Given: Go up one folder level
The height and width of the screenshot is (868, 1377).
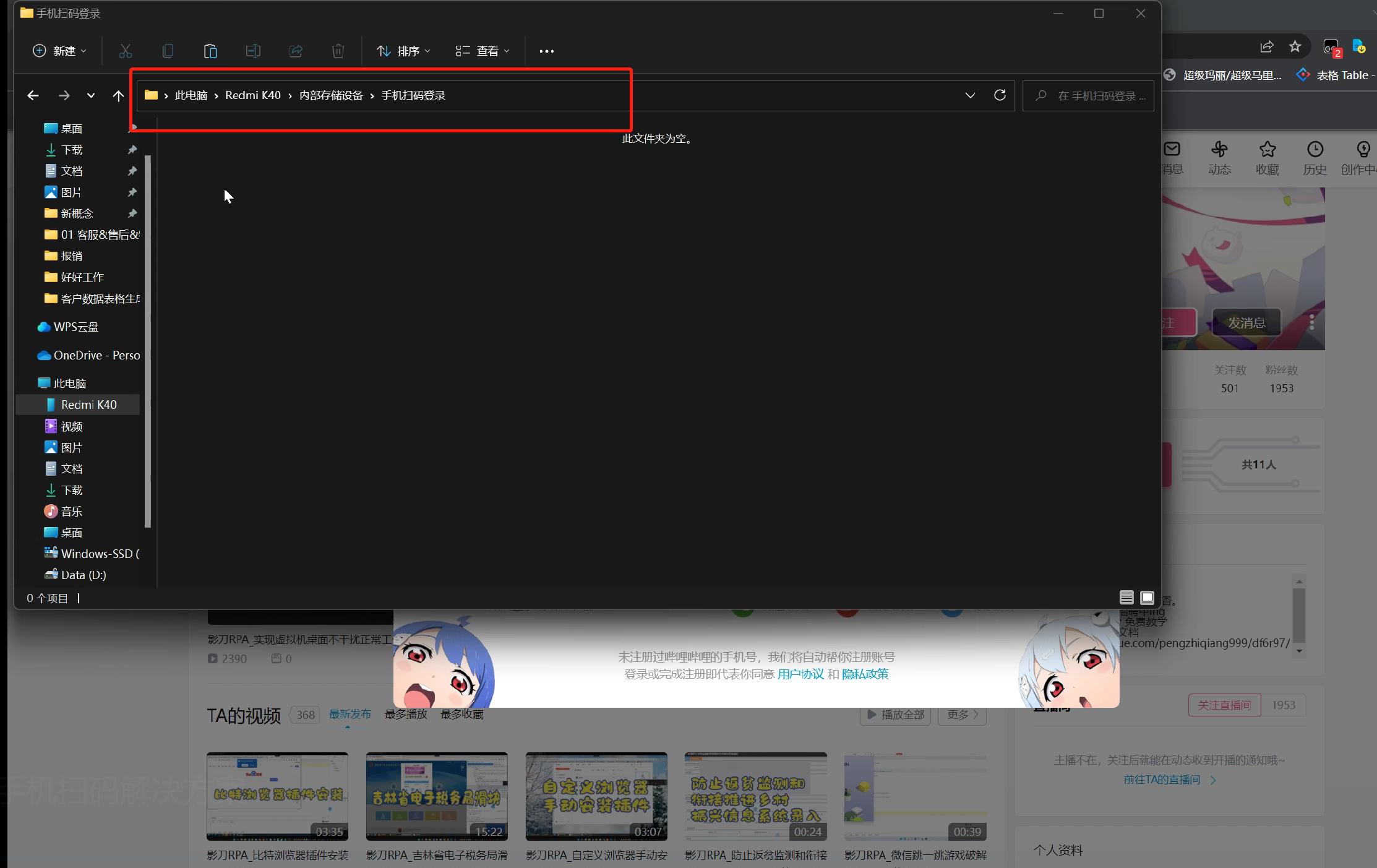Looking at the screenshot, I should coord(118,95).
